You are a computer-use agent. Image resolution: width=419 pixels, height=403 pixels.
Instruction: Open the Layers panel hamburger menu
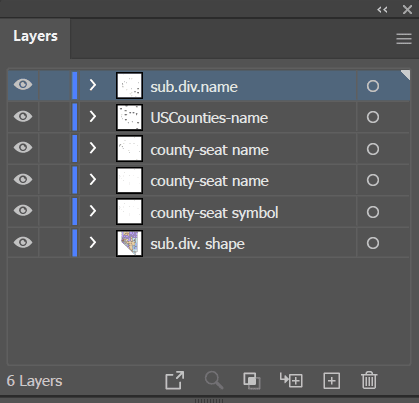[x=404, y=39]
